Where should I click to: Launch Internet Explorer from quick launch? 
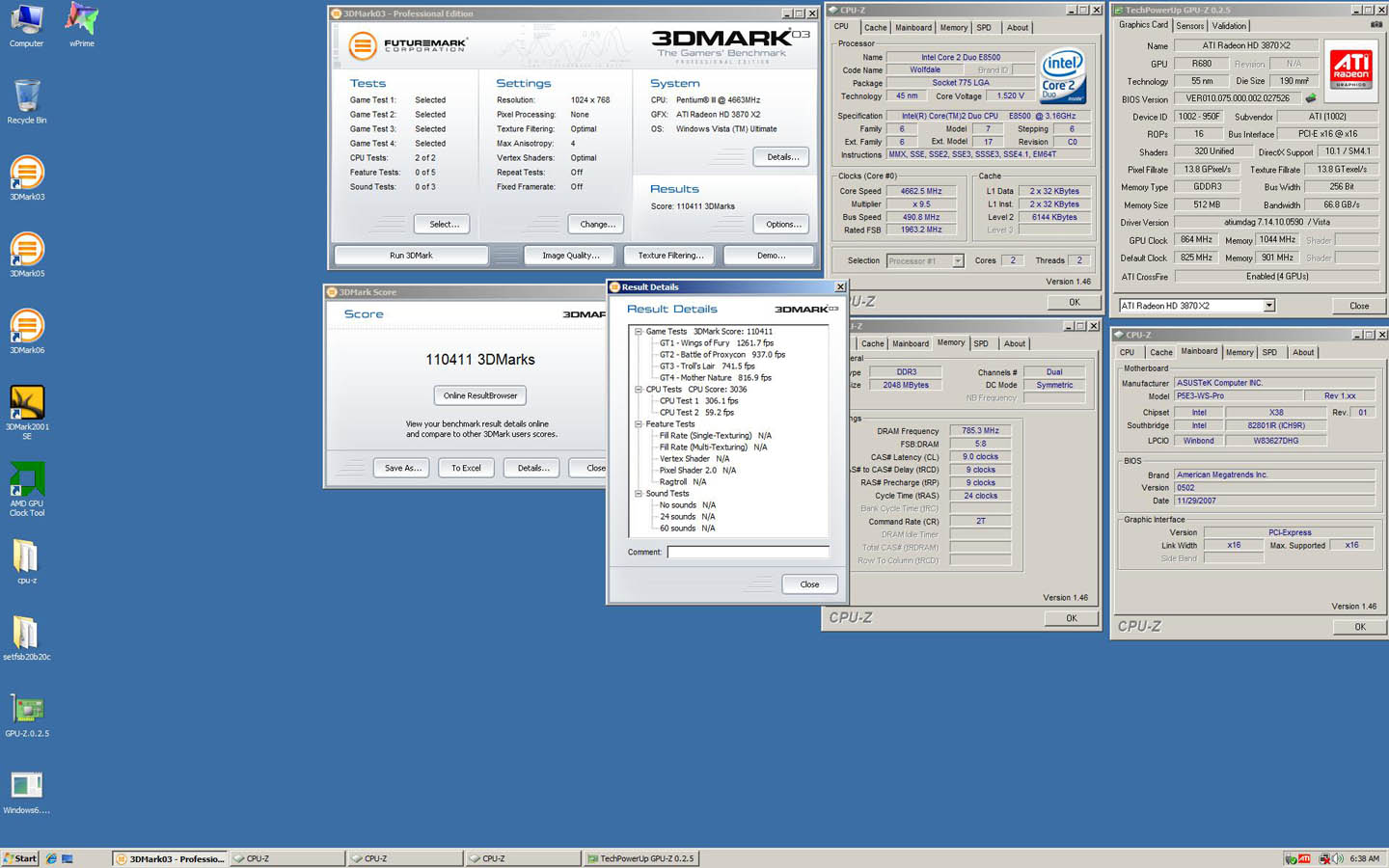point(51,858)
